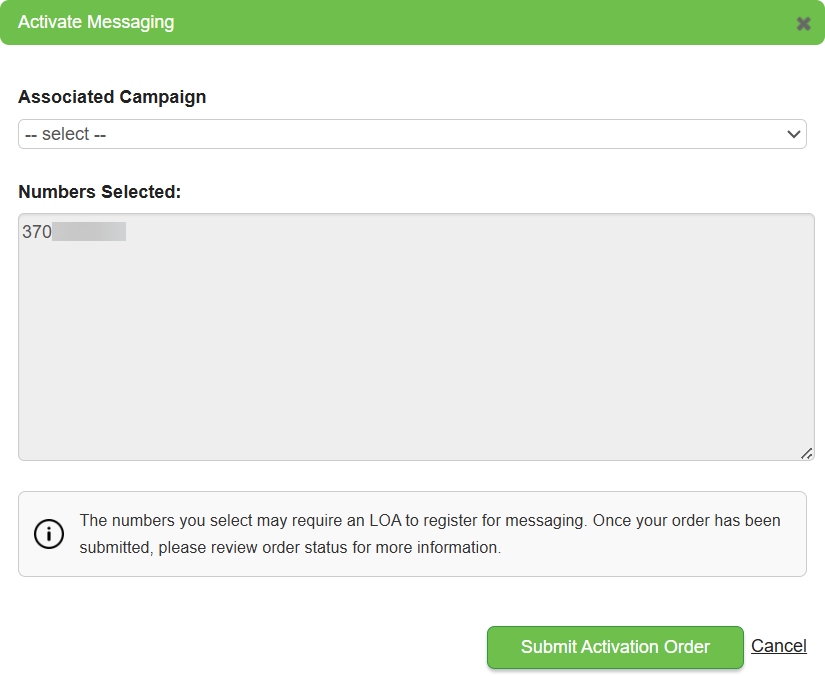This screenshot has width=825, height=676.
Task: Click the textarea resize grip icon
Action: coord(806,453)
